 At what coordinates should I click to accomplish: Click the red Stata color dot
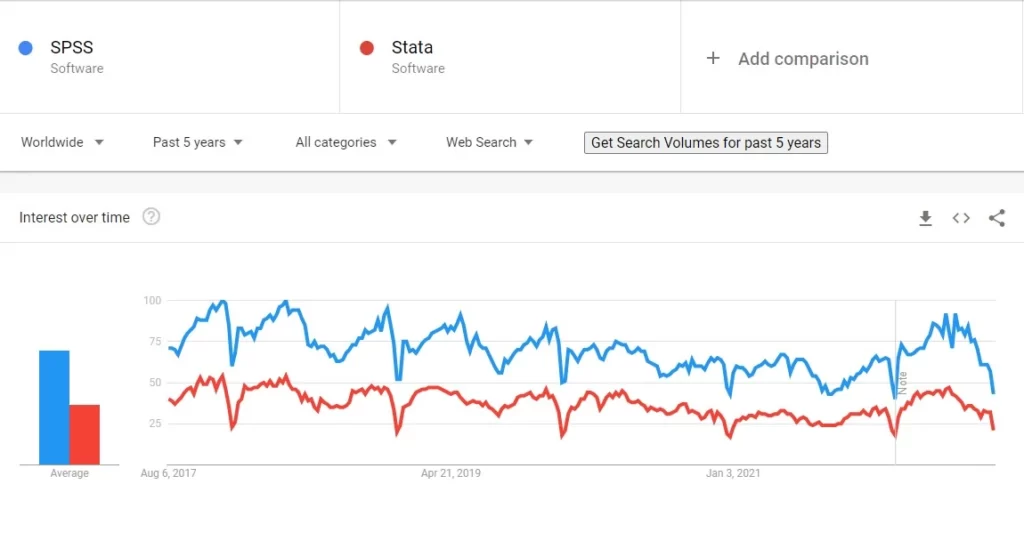[x=366, y=48]
